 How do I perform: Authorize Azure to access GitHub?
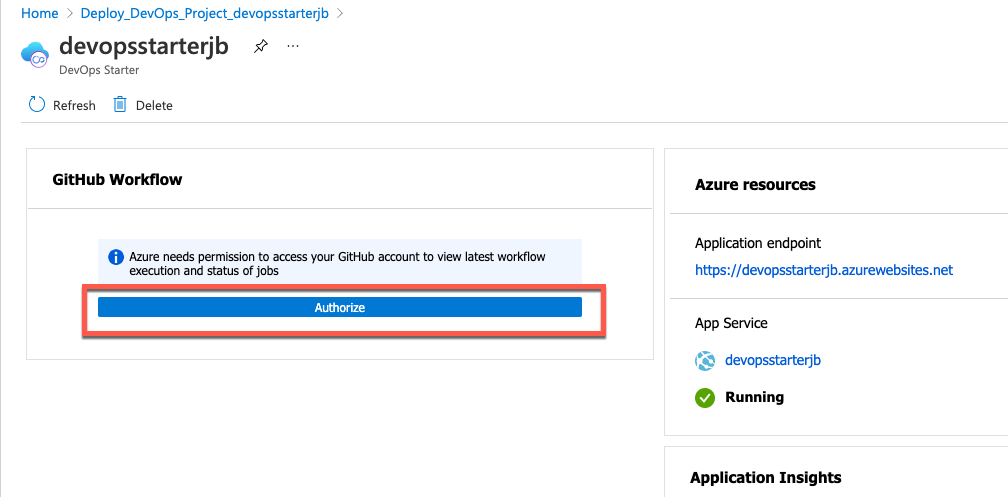tap(339, 307)
